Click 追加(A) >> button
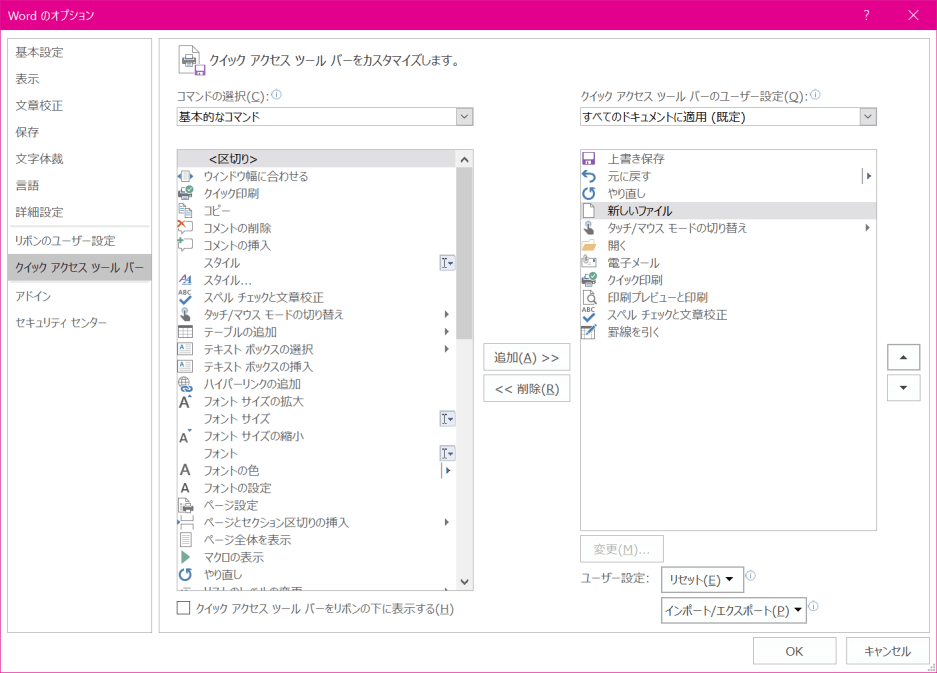This screenshot has width=937, height=673. [x=526, y=357]
